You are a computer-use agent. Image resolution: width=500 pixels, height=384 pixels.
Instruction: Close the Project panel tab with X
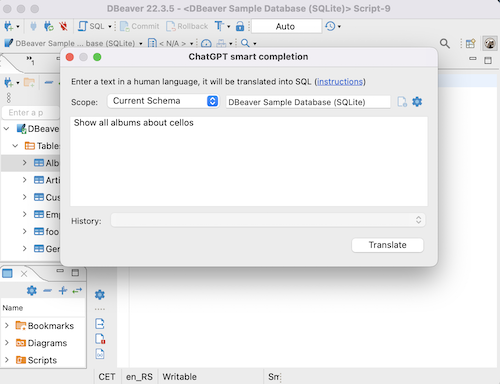[24, 274]
